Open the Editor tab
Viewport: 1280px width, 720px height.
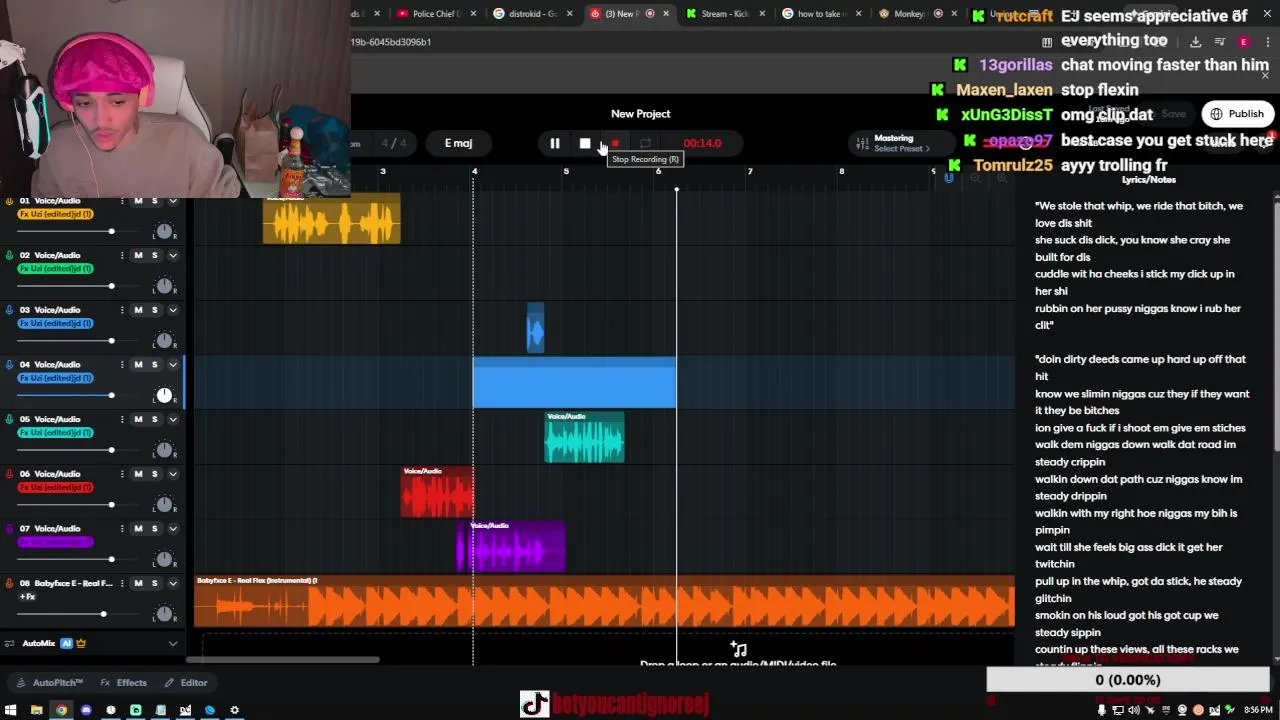[186, 683]
